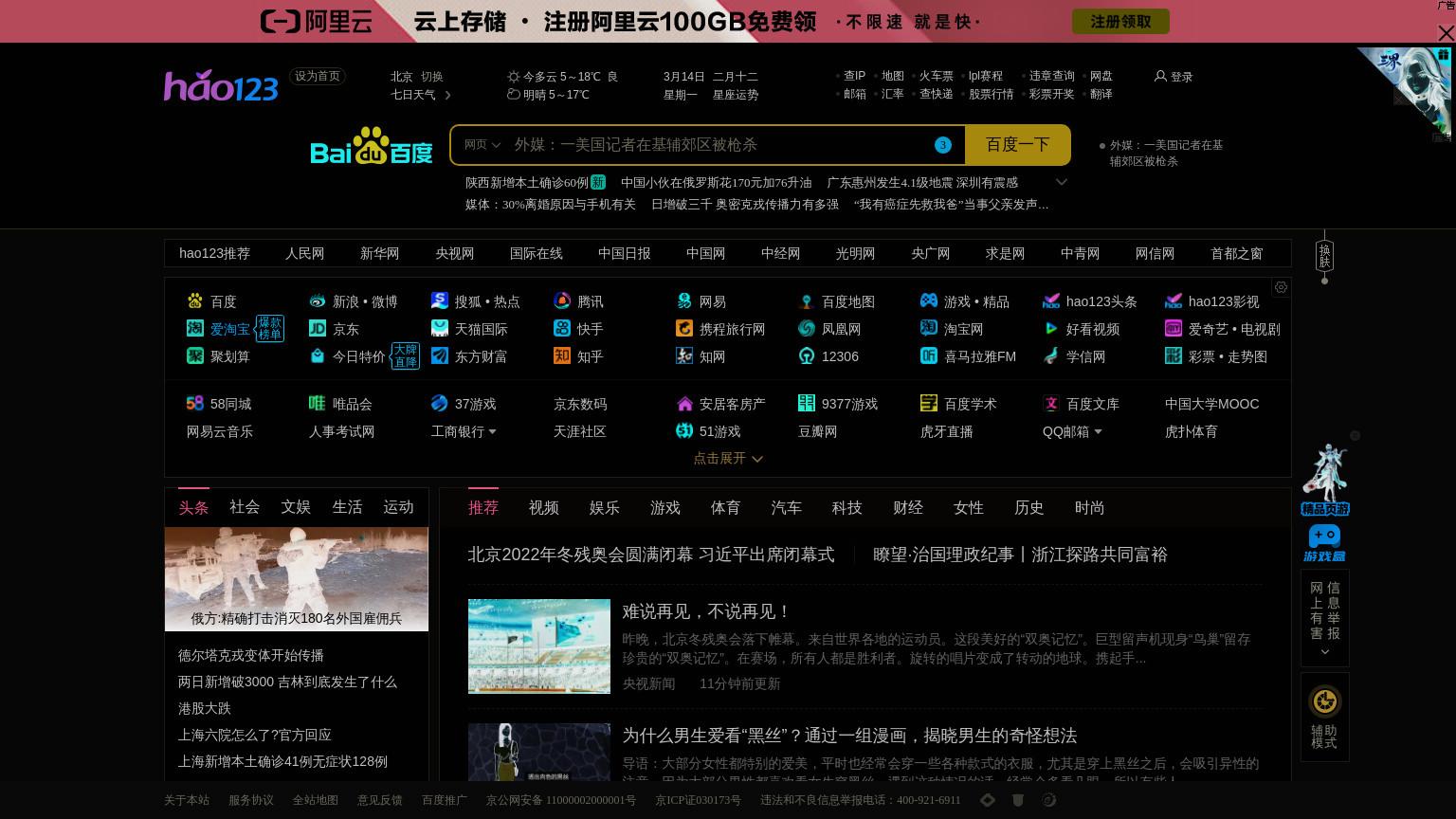Open hao123 headlines icon

pyautogui.click(x=1051, y=301)
